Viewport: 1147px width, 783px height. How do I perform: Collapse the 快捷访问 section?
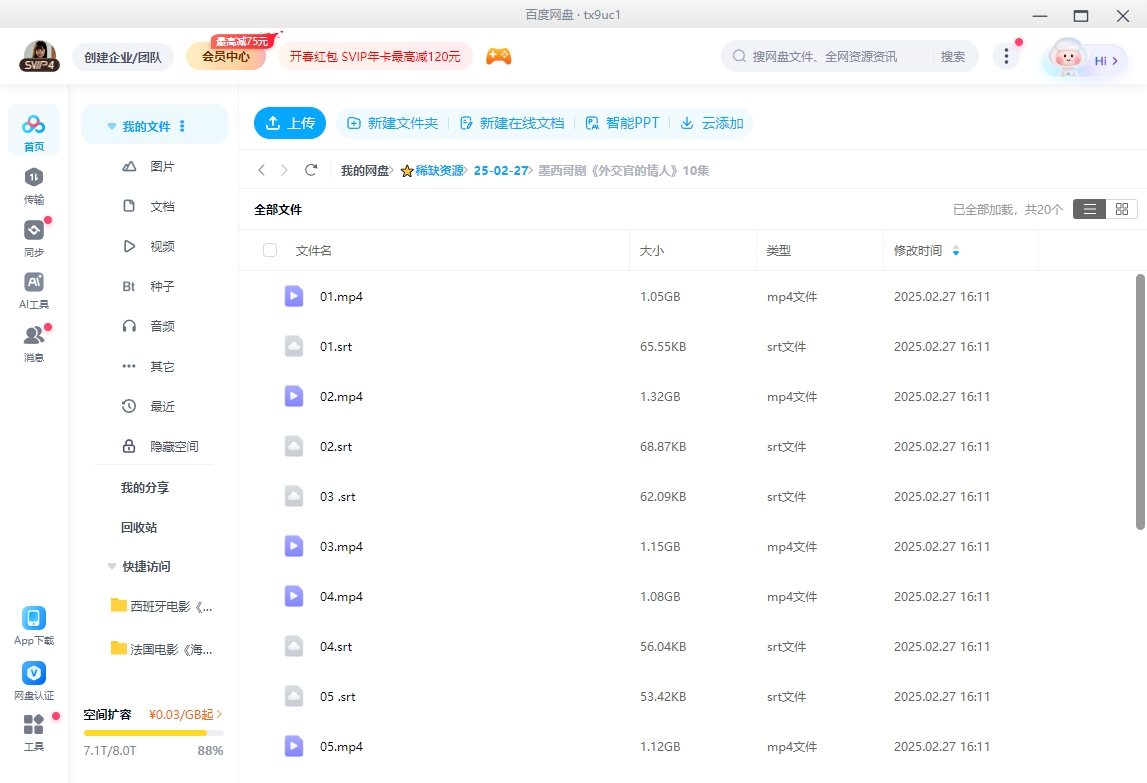pyautogui.click(x=111, y=566)
